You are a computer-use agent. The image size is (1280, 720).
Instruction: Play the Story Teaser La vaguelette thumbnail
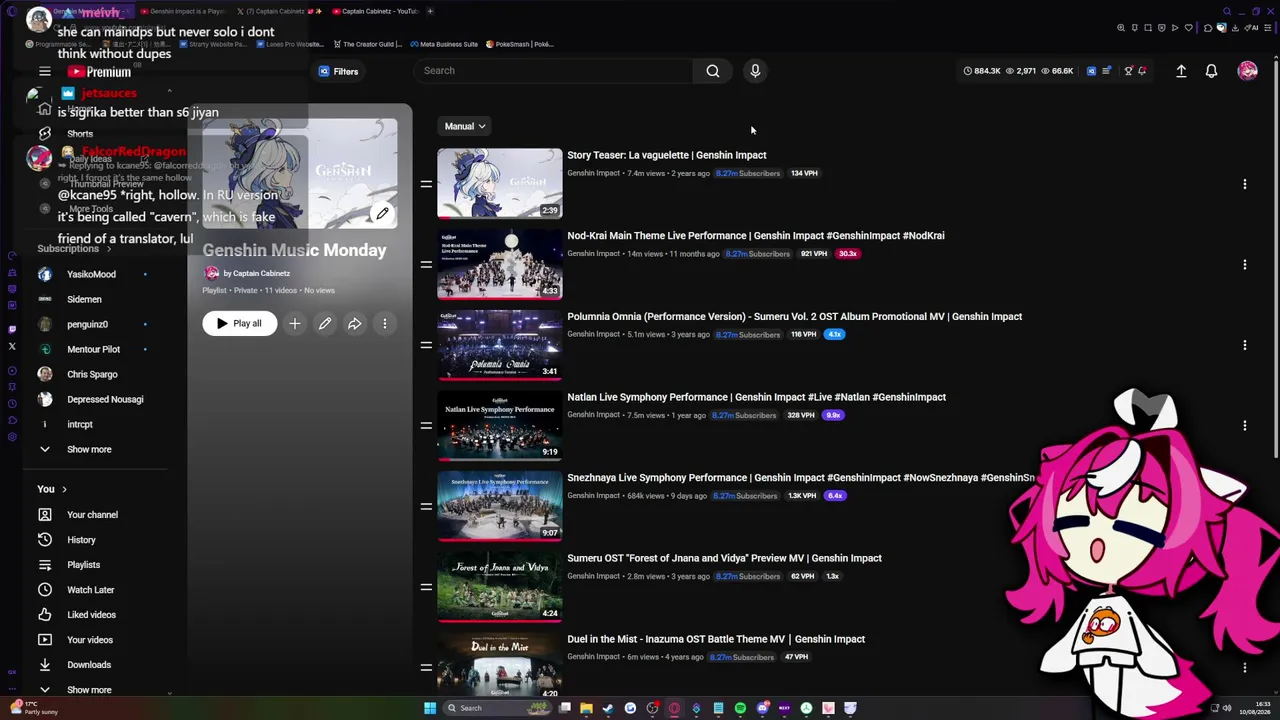[x=500, y=183]
